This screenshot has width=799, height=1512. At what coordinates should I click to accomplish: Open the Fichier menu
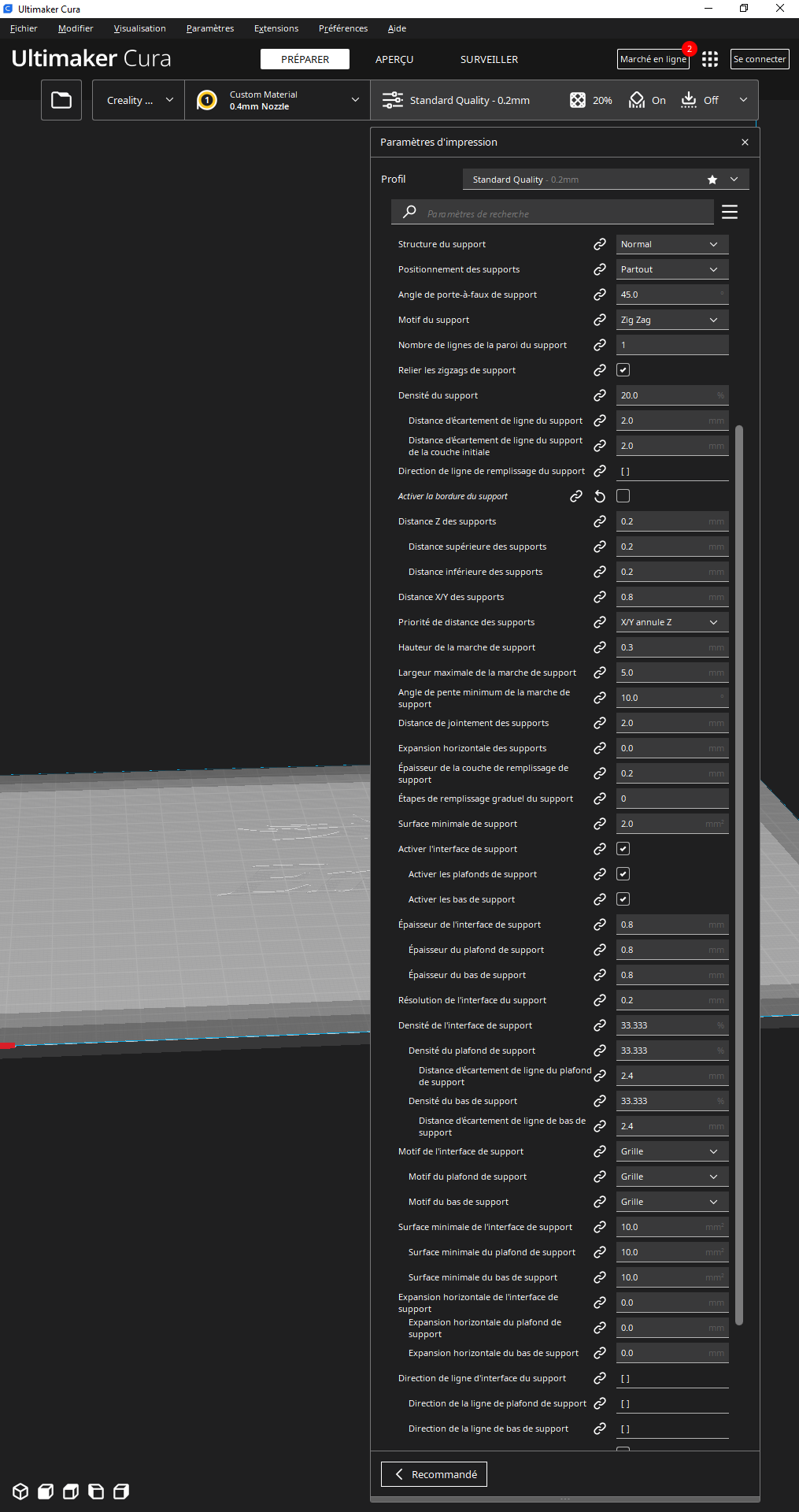24,28
